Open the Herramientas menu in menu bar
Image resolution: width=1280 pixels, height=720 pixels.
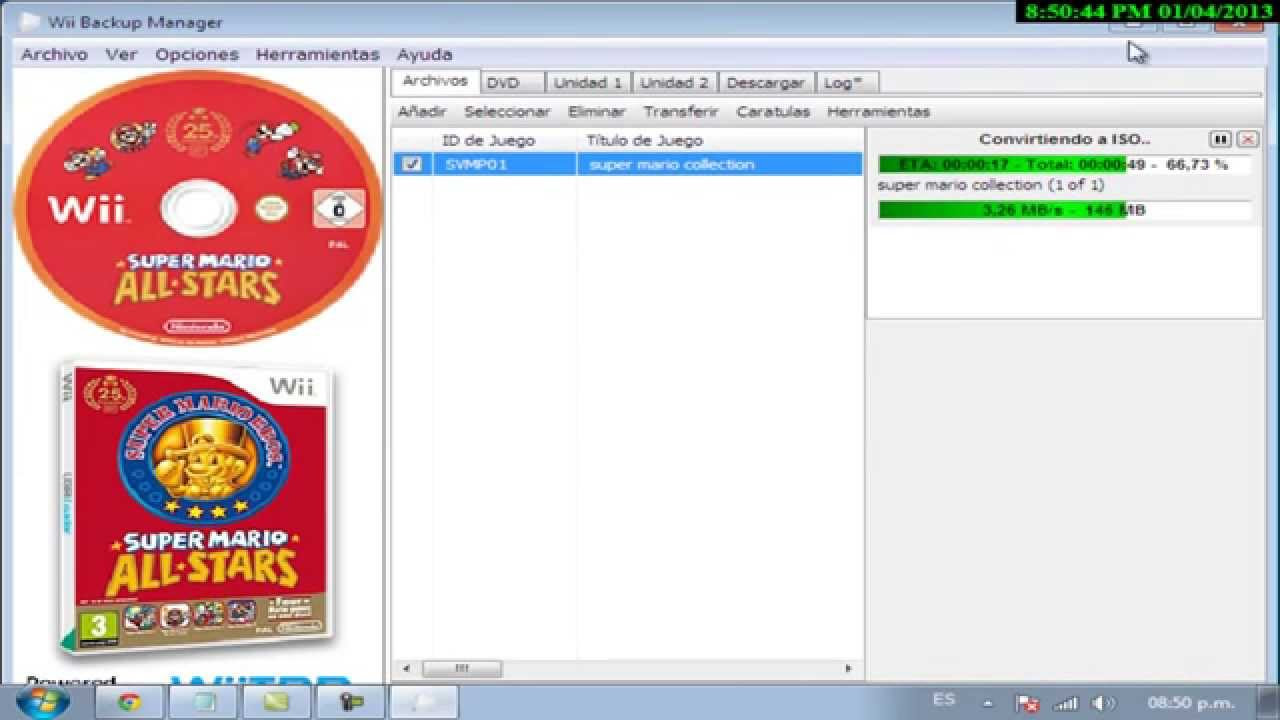318,55
